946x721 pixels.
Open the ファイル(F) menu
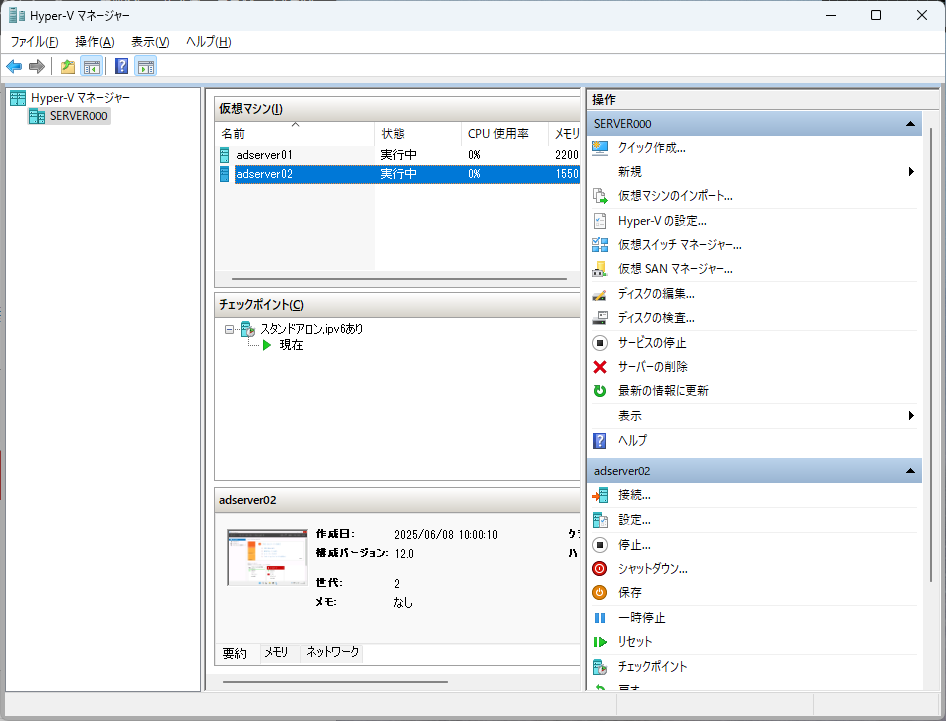(x=34, y=42)
